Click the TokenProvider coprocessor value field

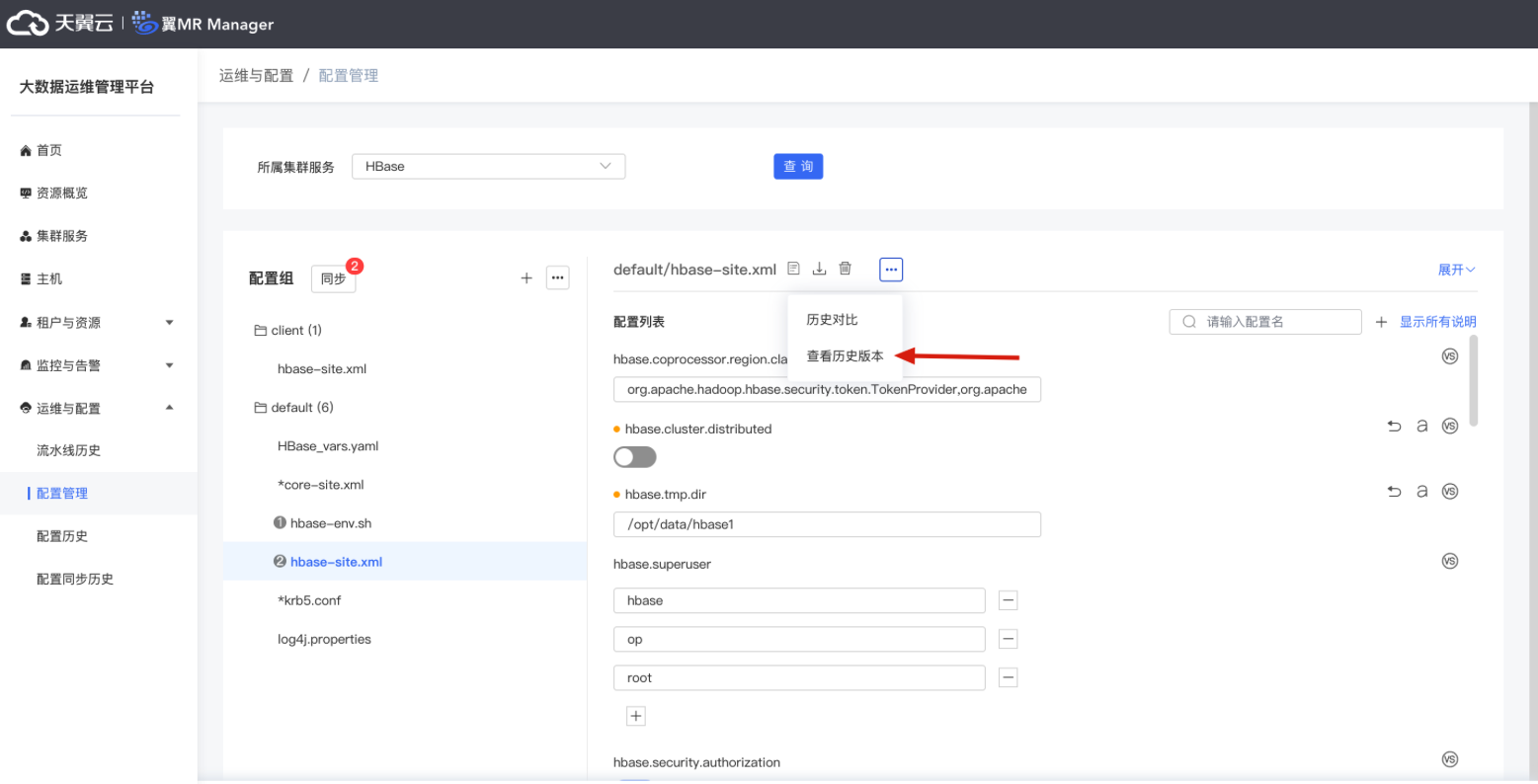pyautogui.click(x=827, y=389)
